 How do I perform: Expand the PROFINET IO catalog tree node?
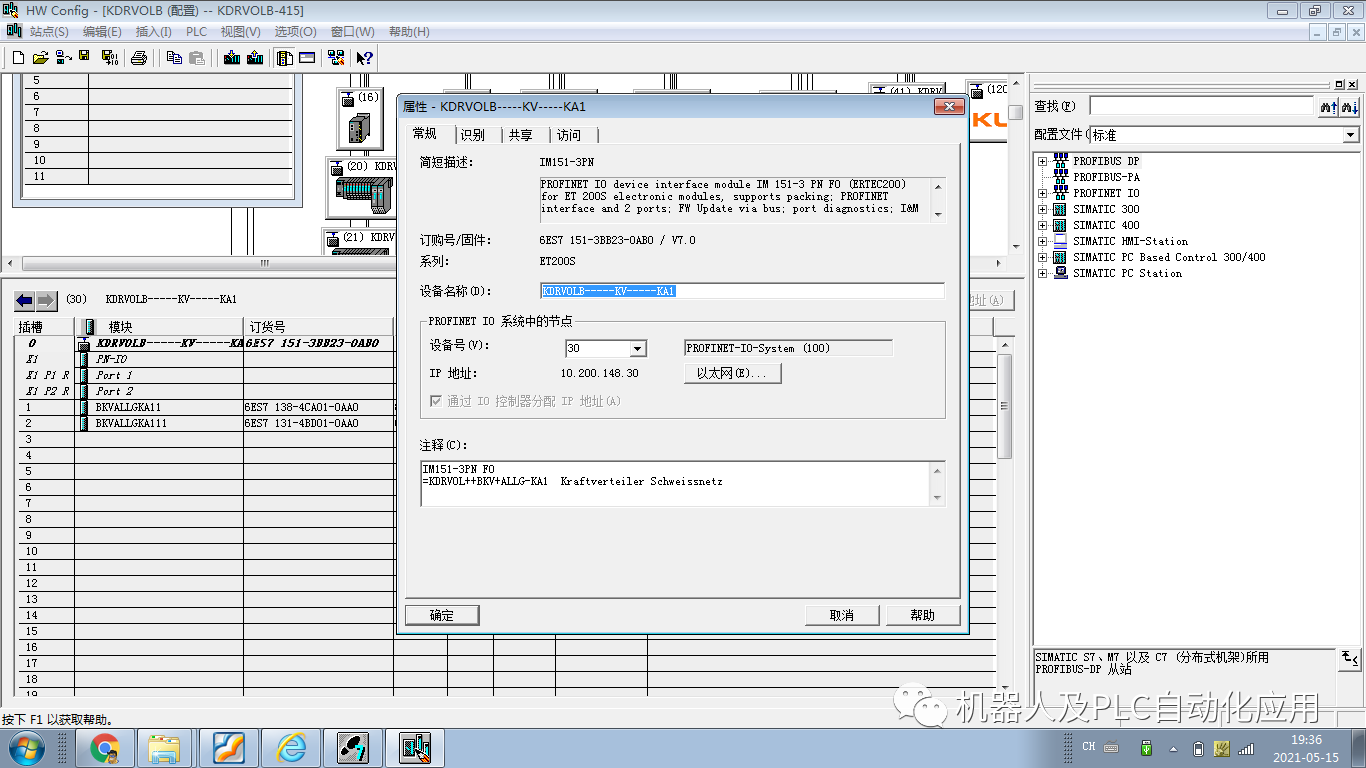click(x=1043, y=192)
